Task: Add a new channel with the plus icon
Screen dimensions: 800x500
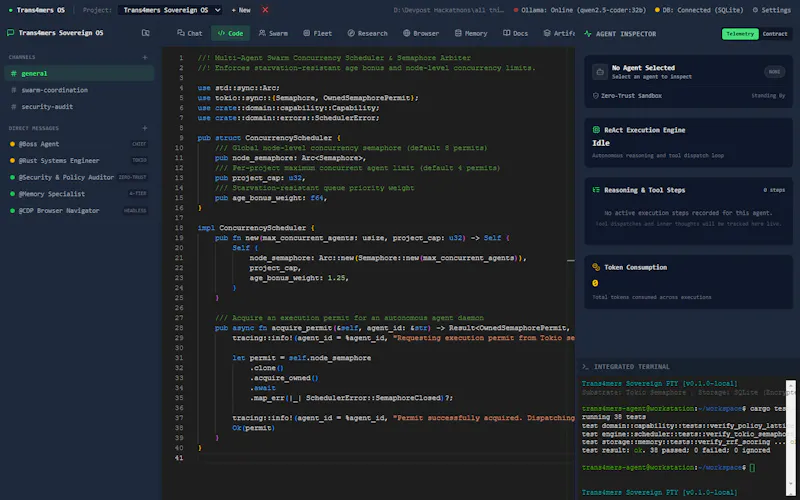Action: [x=145, y=57]
